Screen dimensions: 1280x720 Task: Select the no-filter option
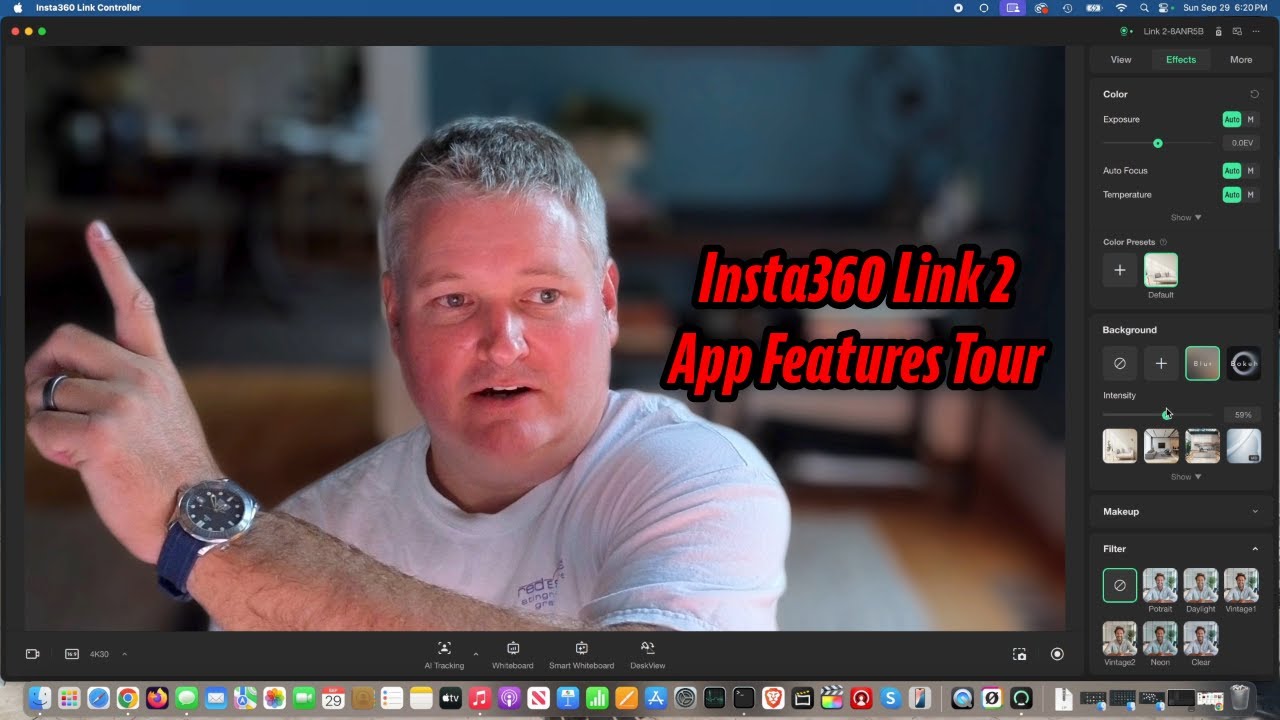pos(1120,585)
